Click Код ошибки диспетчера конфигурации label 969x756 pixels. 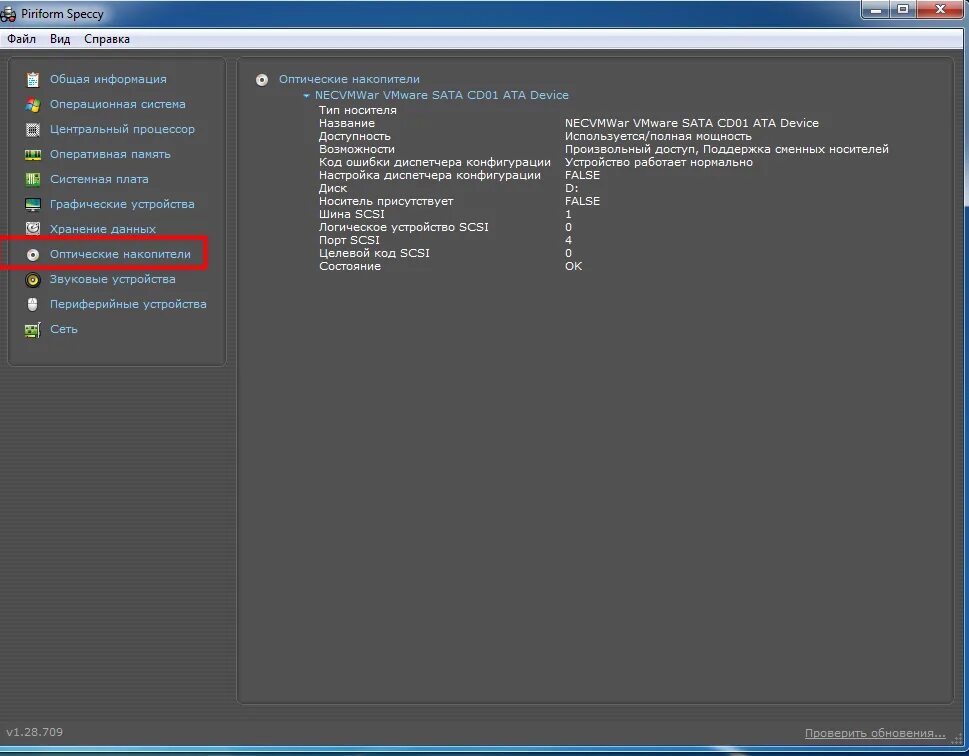point(434,162)
